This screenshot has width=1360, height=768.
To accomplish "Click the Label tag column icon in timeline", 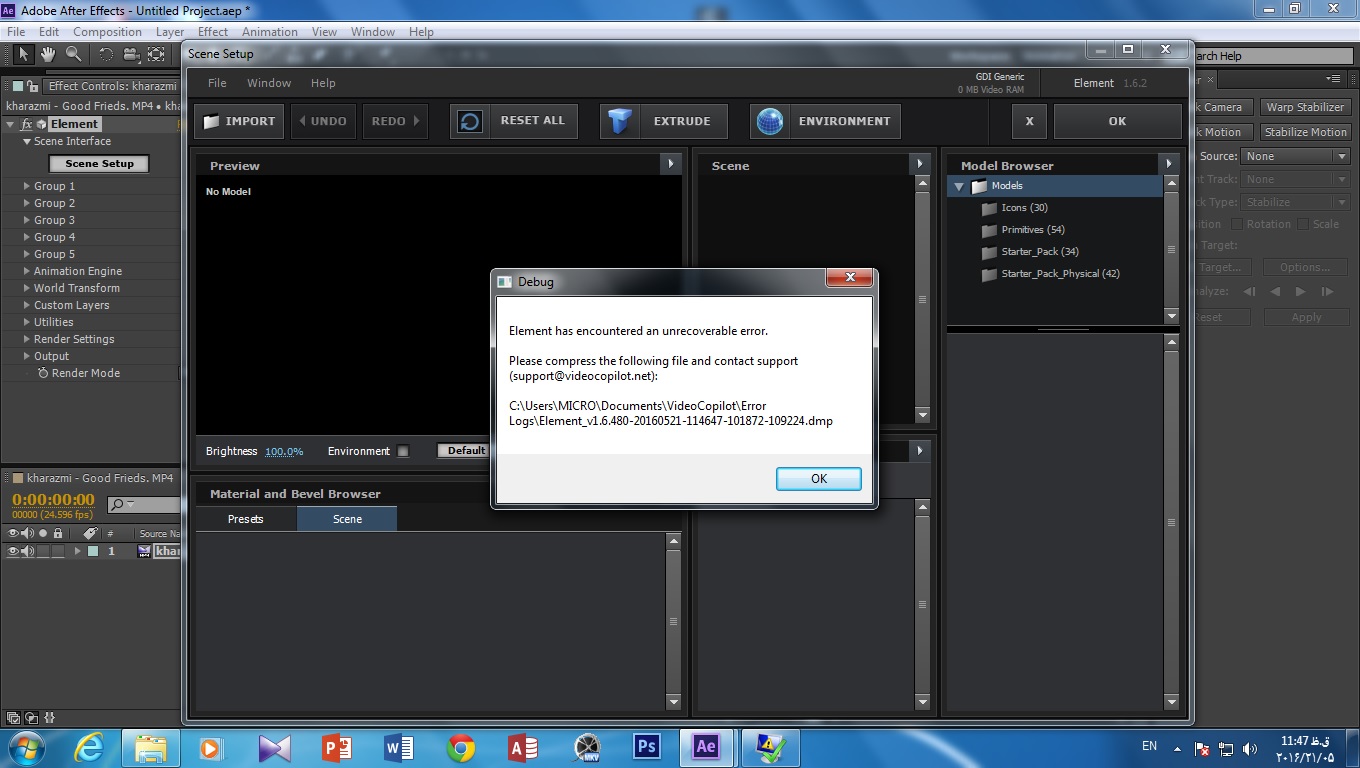I will (90, 533).
